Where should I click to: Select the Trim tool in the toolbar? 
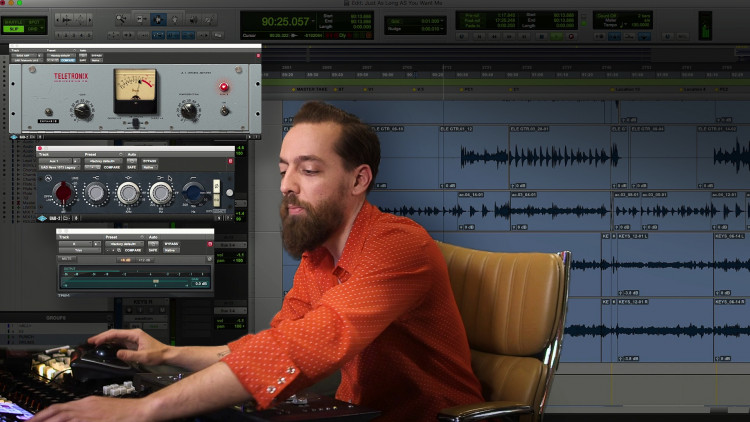tap(142, 20)
